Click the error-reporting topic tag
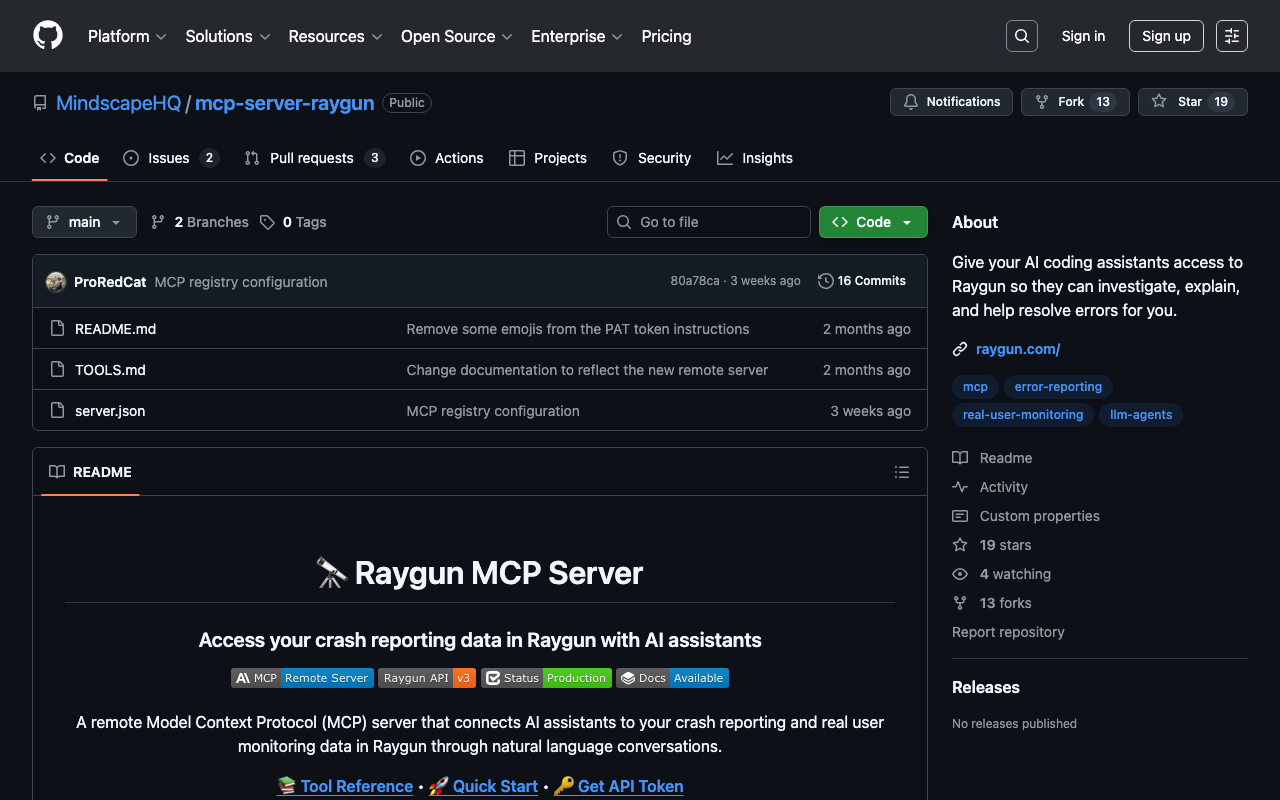The width and height of the screenshot is (1280, 800). pyautogui.click(x=1057, y=387)
